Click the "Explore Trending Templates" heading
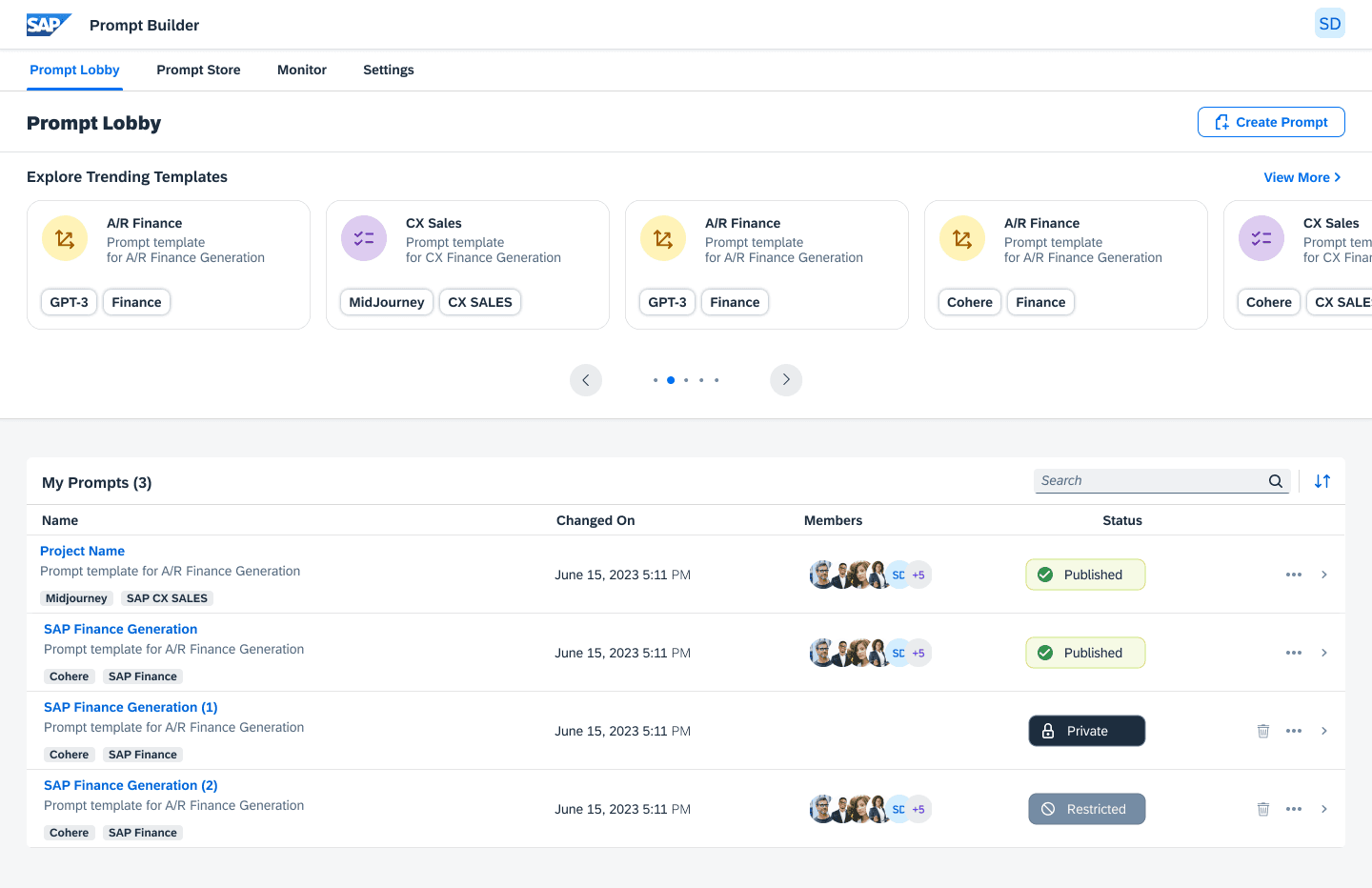This screenshot has width=1372, height=888. tap(127, 177)
